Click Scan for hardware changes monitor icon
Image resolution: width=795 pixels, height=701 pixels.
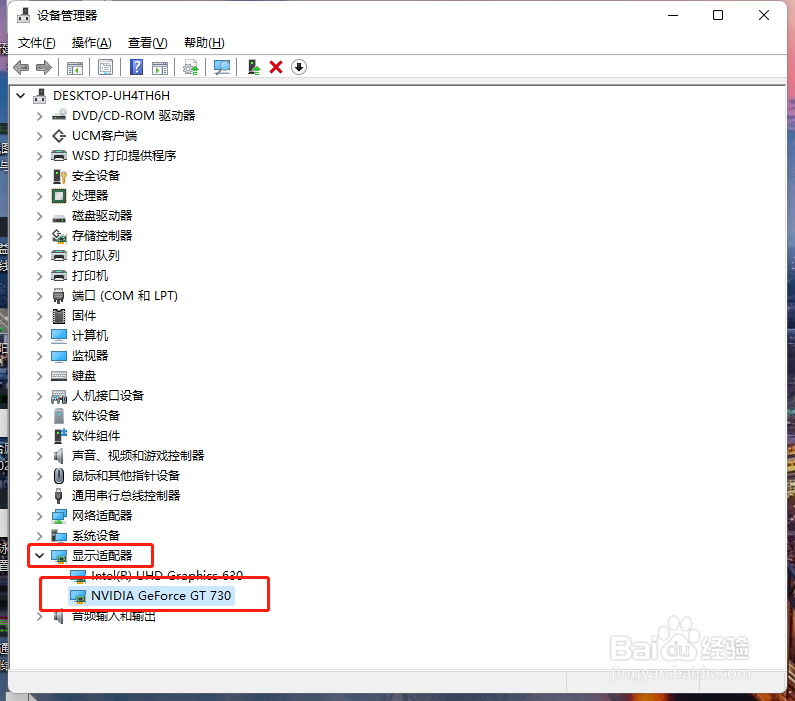click(222, 67)
